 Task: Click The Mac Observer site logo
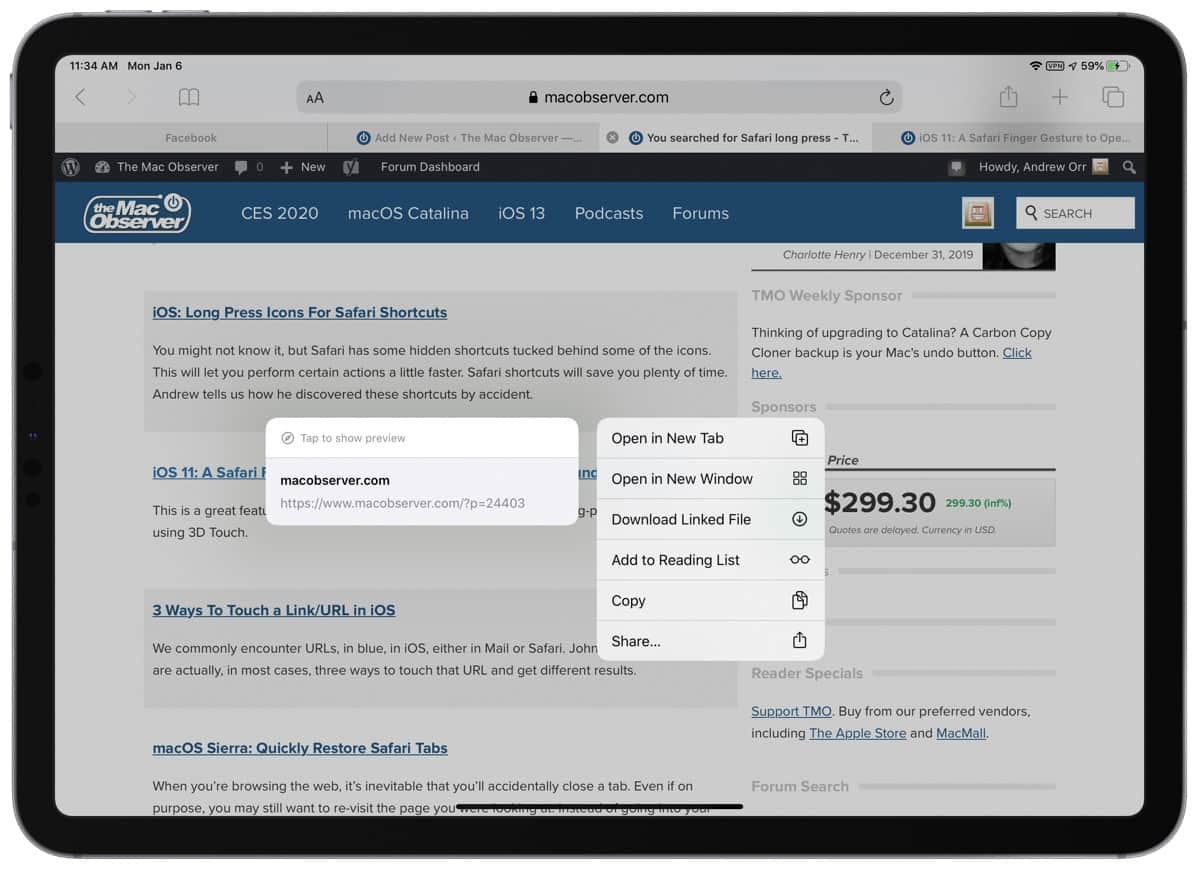pyautogui.click(x=137, y=213)
